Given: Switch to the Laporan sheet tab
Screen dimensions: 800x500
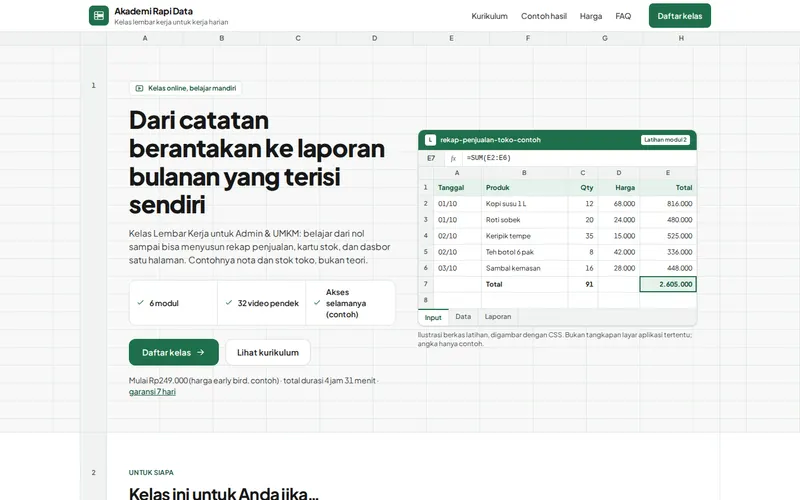Looking at the screenshot, I should tap(497, 317).
